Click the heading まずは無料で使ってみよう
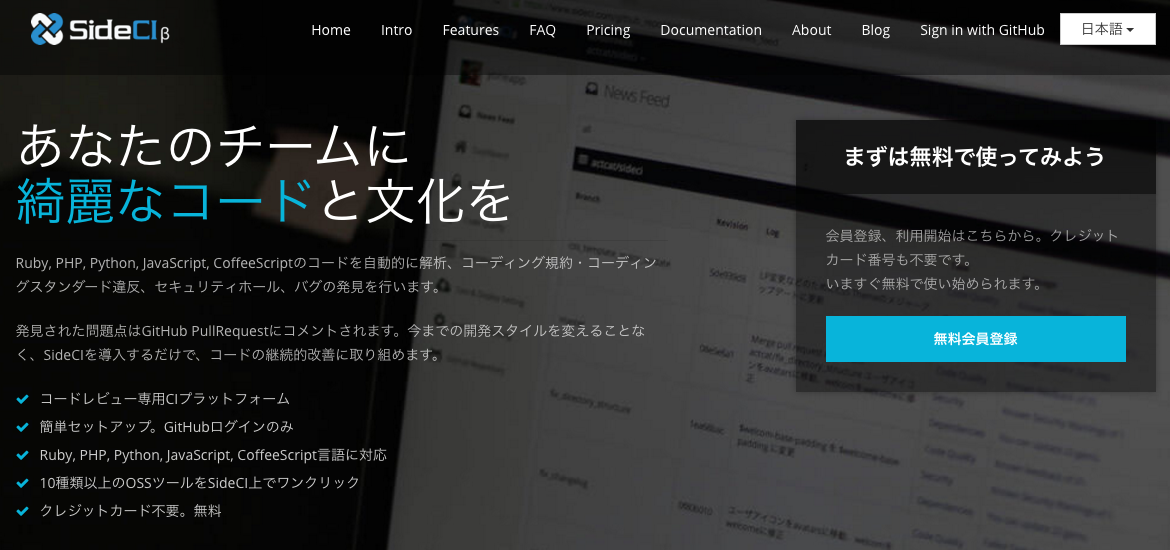The height and width of the screenshot is (550, 1170). point(975,157)
